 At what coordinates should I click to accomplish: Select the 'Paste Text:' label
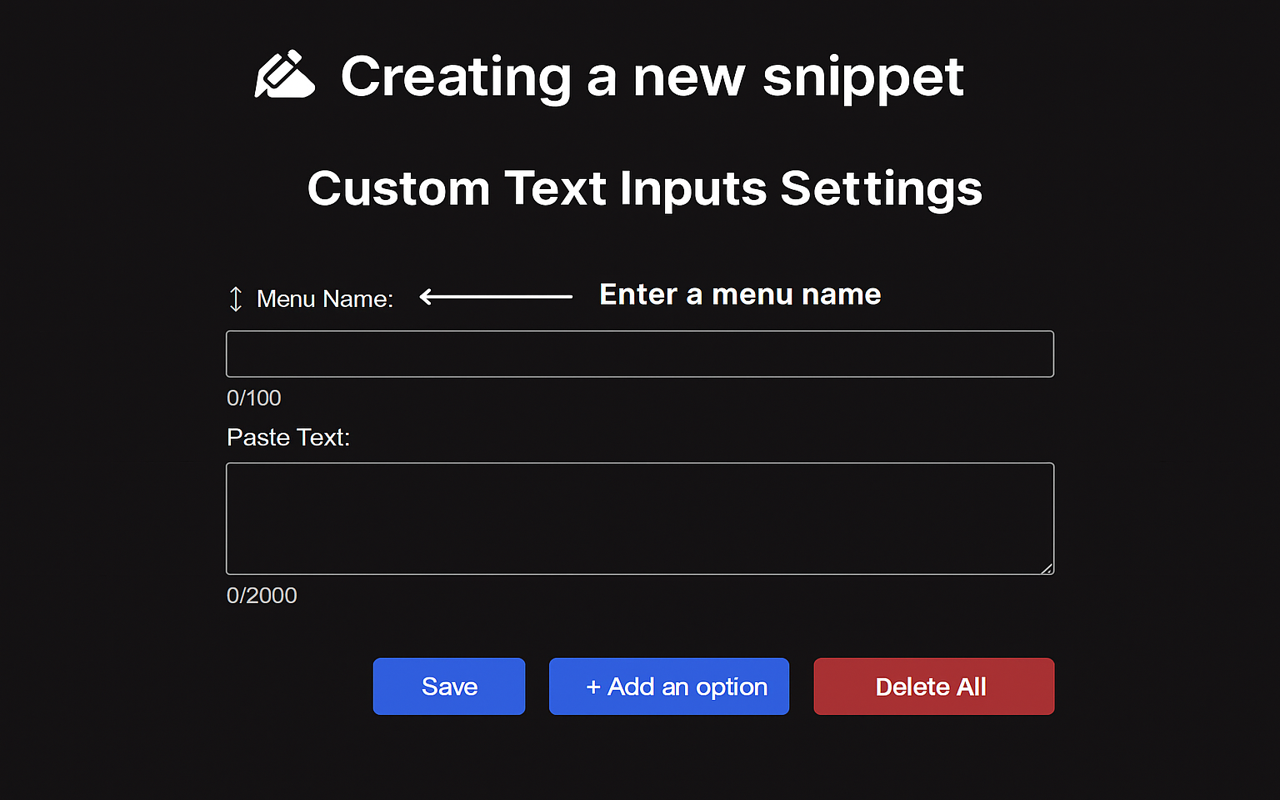pos(288,437)
